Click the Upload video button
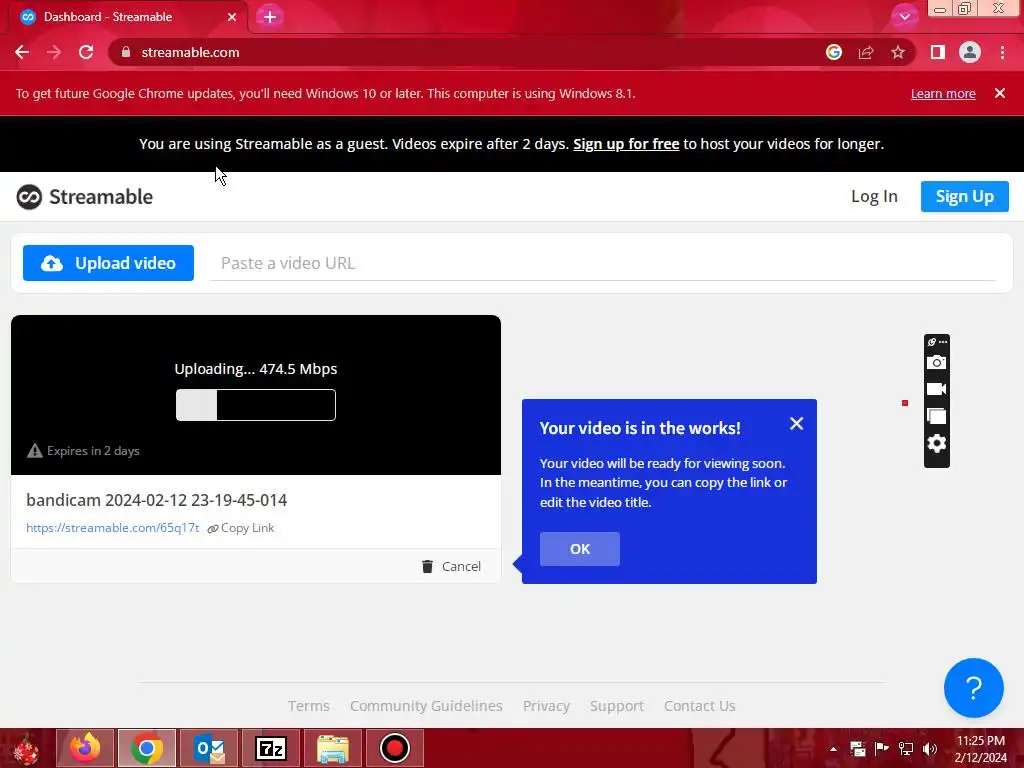This screenshot has width=1024, height=768. point(108,263)
